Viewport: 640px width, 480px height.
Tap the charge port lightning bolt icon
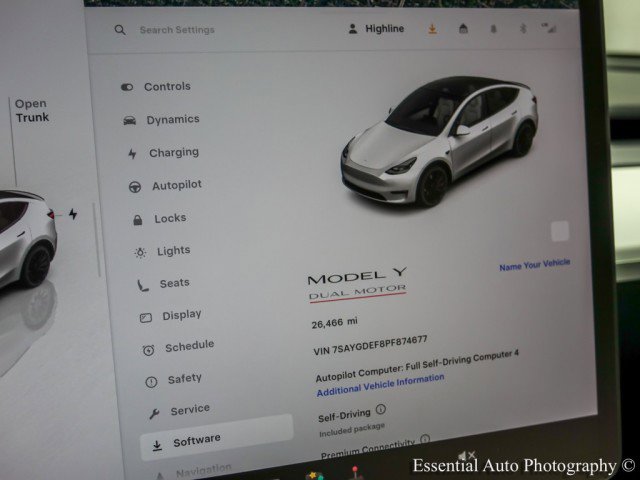pyautogui.click(x=73, y=214)
